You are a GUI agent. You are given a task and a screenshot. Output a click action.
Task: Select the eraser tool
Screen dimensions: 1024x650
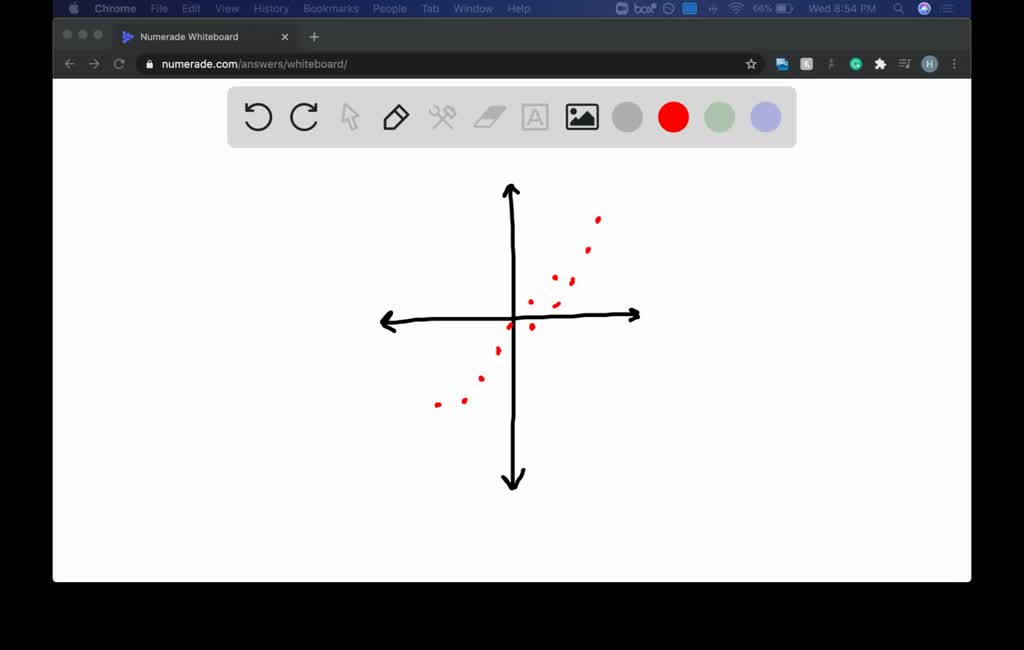[x=489, y=118]
